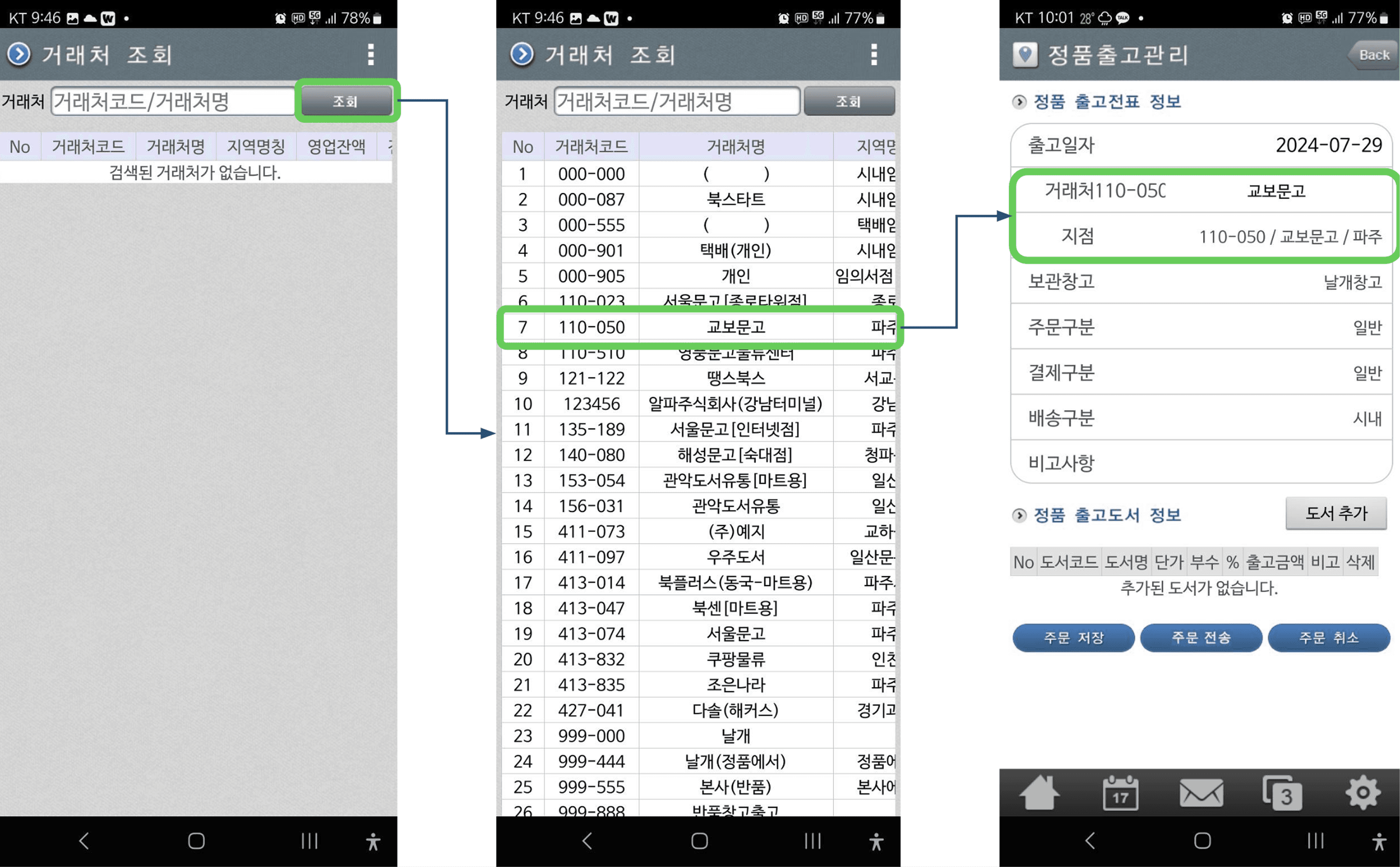1400x867 pixels.
Task: Tap the blue arrow icon beside 거래처 조회 on left screen
Action: pyautogui.click(x=19, y=55)
